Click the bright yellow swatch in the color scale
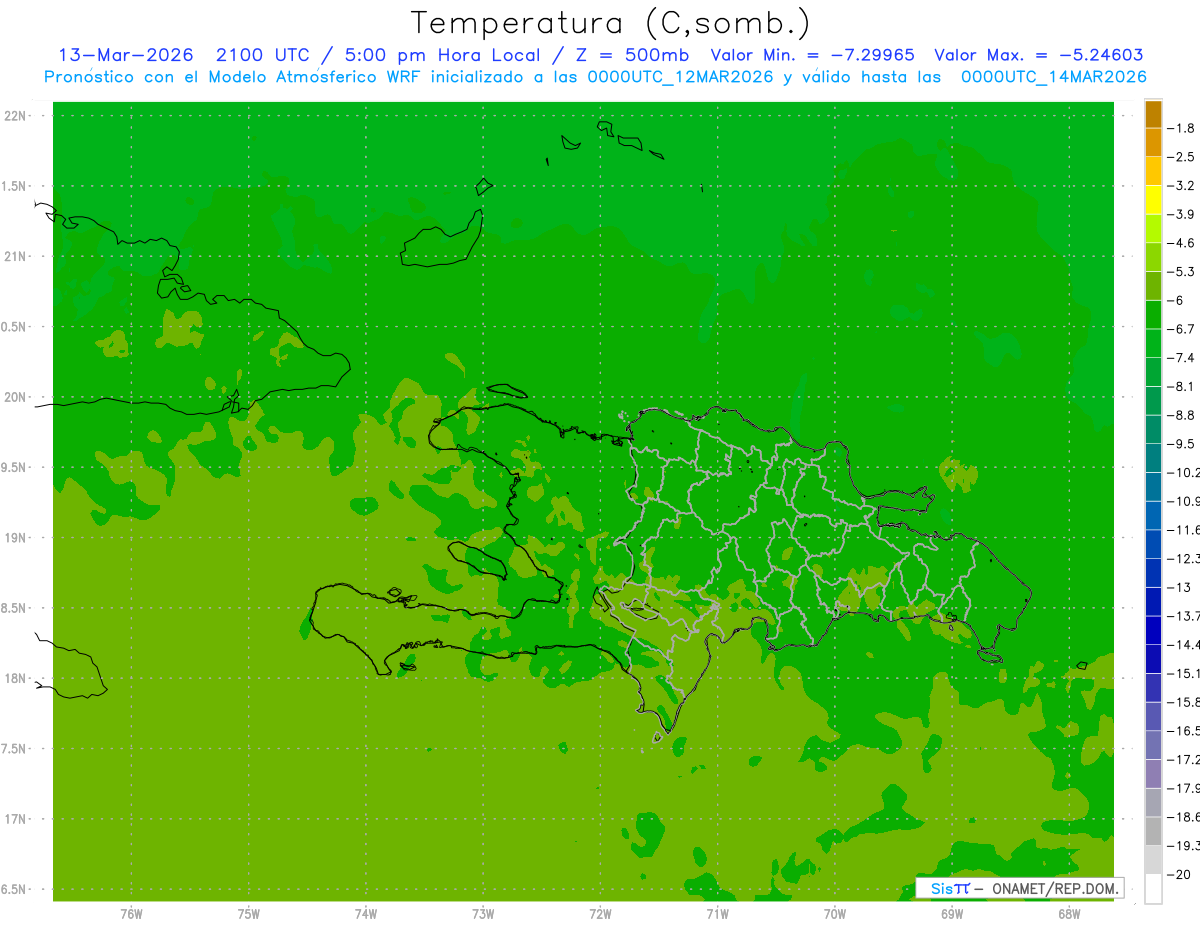The width and height of the screenshot is (1200, 927). [x=1153, y=200]
